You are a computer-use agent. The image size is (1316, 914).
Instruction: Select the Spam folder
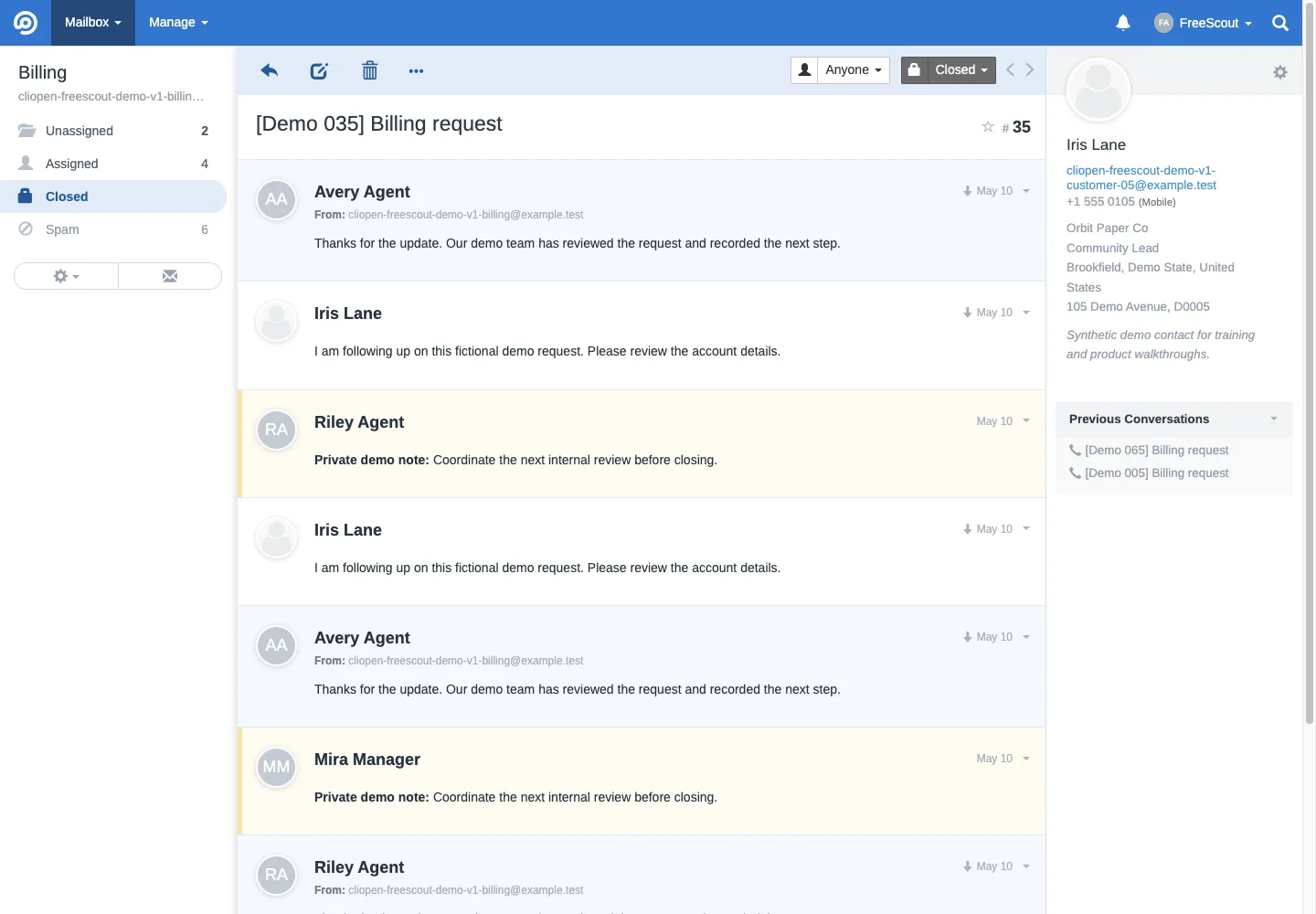113,229
